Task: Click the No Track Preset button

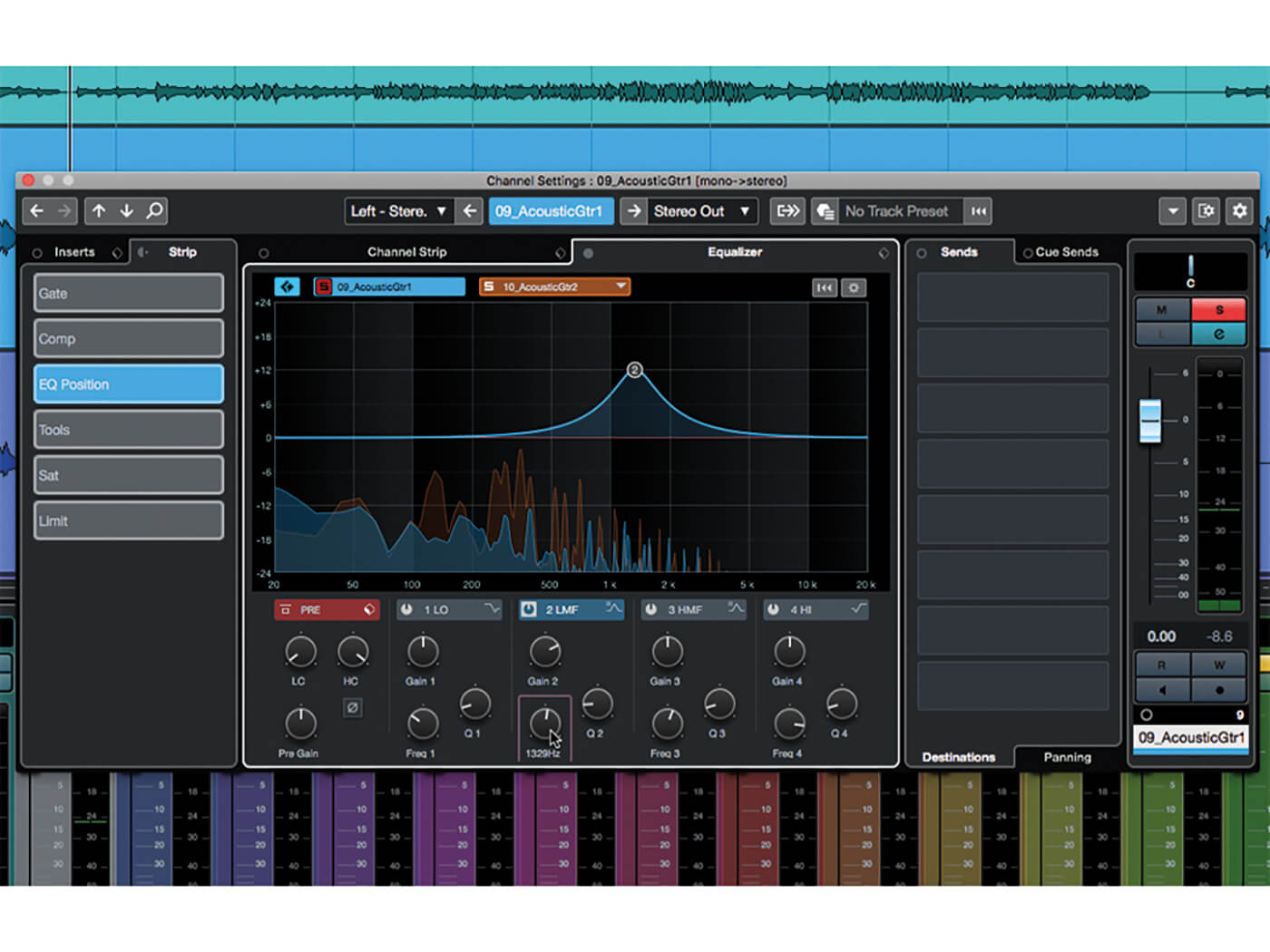Action: pos(896,210)
